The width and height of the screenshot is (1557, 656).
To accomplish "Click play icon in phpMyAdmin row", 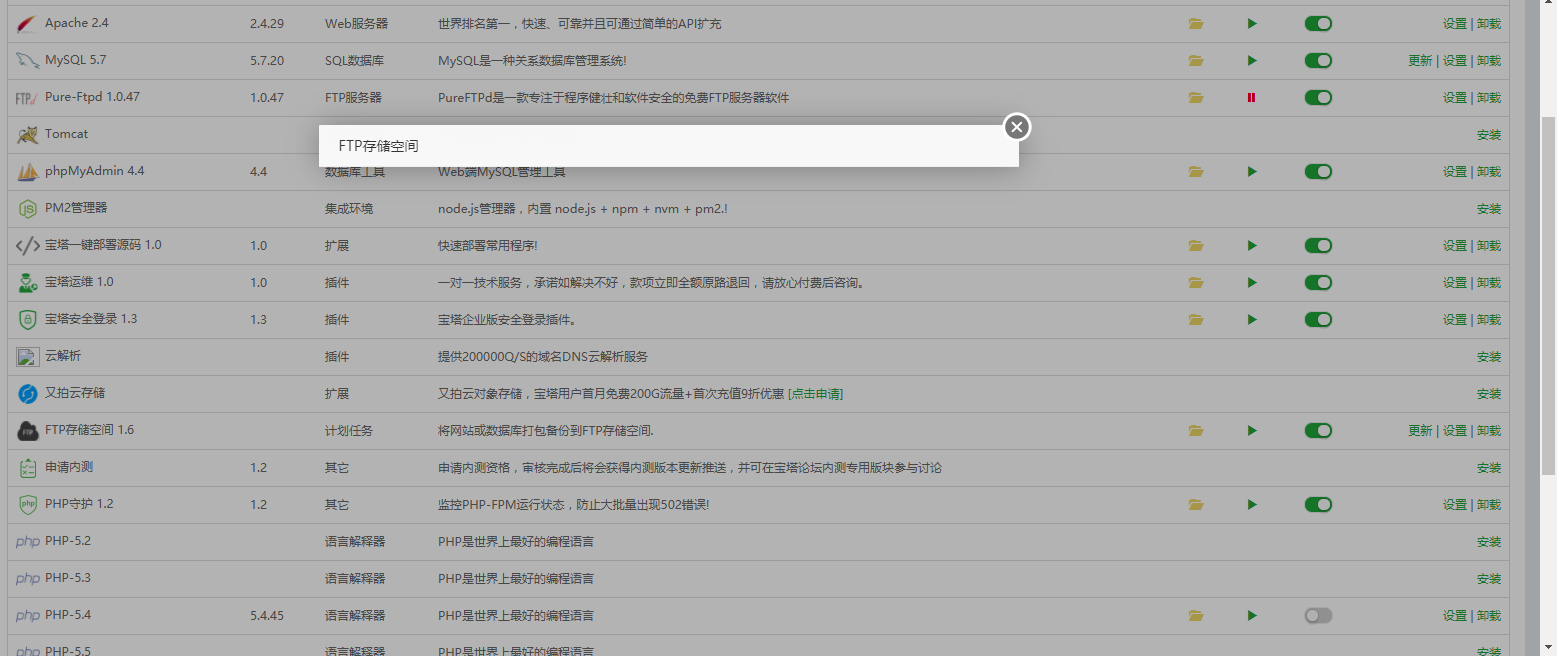I will pyautogui.click(x=1252, y=172).
